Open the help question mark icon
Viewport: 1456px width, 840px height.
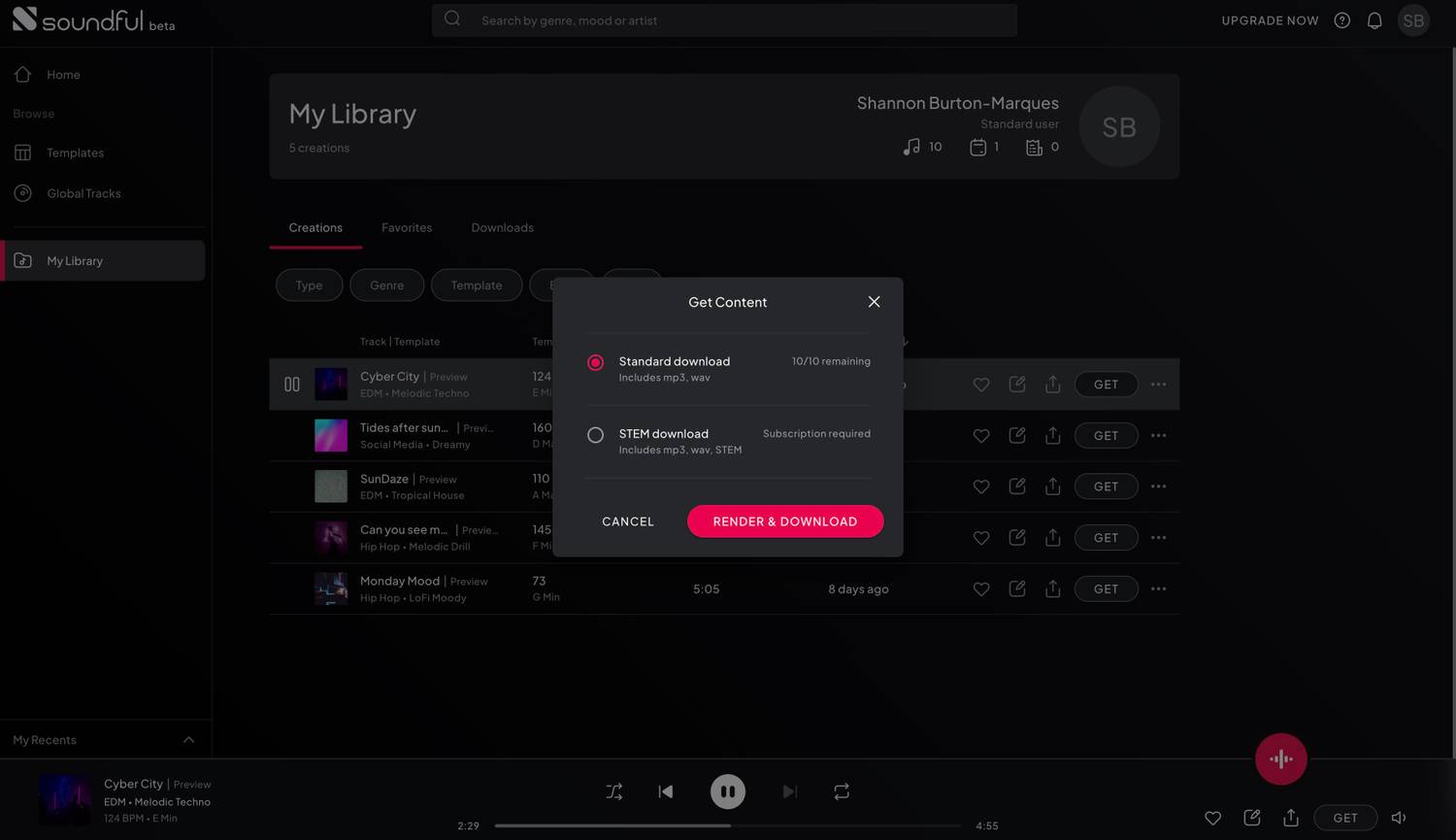coord(1342,20)
